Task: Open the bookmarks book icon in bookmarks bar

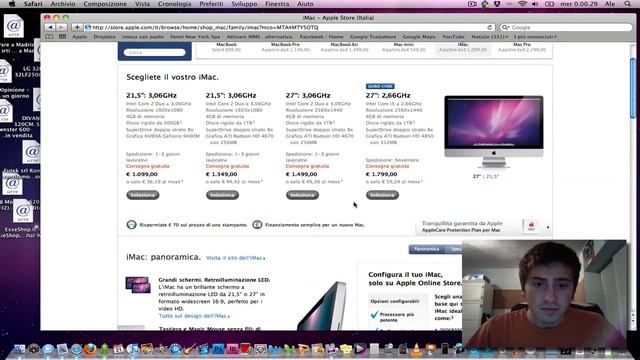Action: [49, 37]
